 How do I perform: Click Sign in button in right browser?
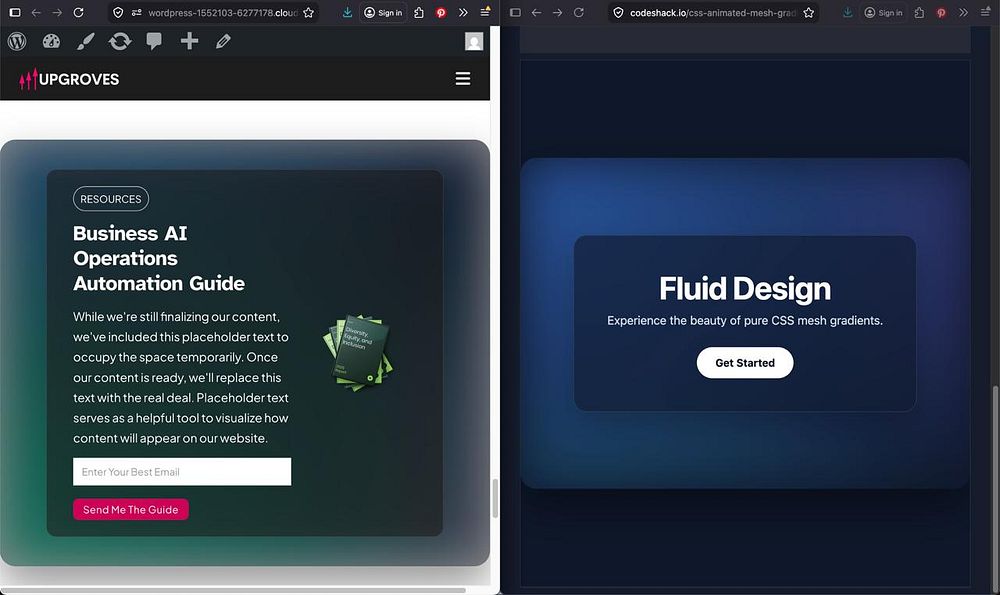click(x=883, y=12)
